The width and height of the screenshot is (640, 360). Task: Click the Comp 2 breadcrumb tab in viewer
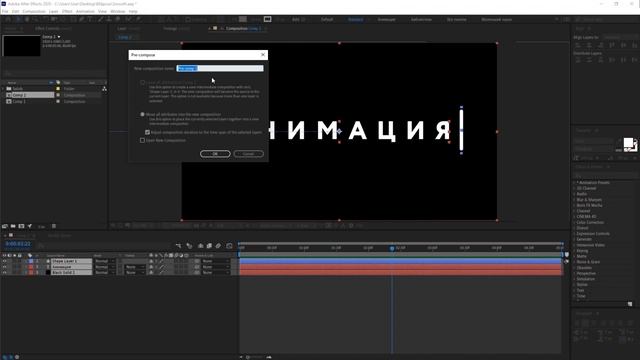pyautogui.click(x=125, y=37)
